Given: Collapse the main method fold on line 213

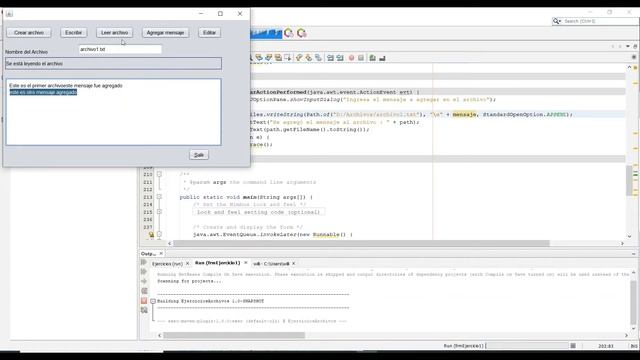Looking at the screenshot, I should point(159,197).
